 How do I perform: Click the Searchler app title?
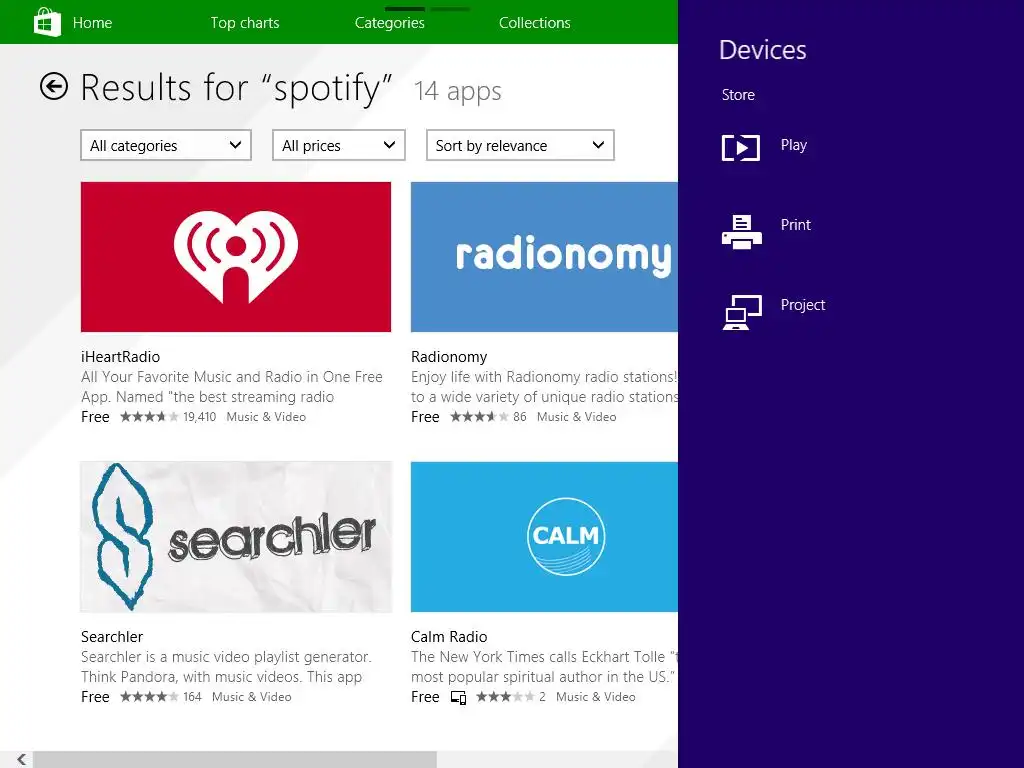[x=112, y=637]
